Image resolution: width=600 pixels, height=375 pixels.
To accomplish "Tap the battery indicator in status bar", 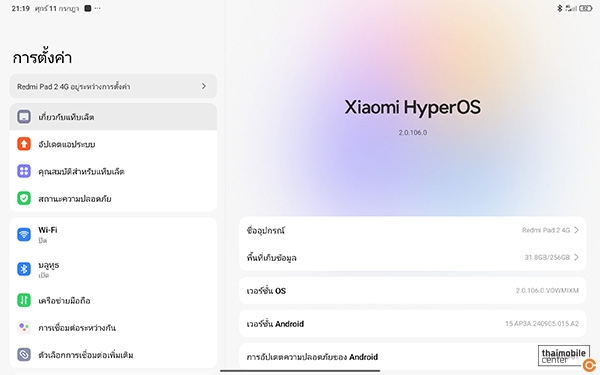I will coord(585,8).
